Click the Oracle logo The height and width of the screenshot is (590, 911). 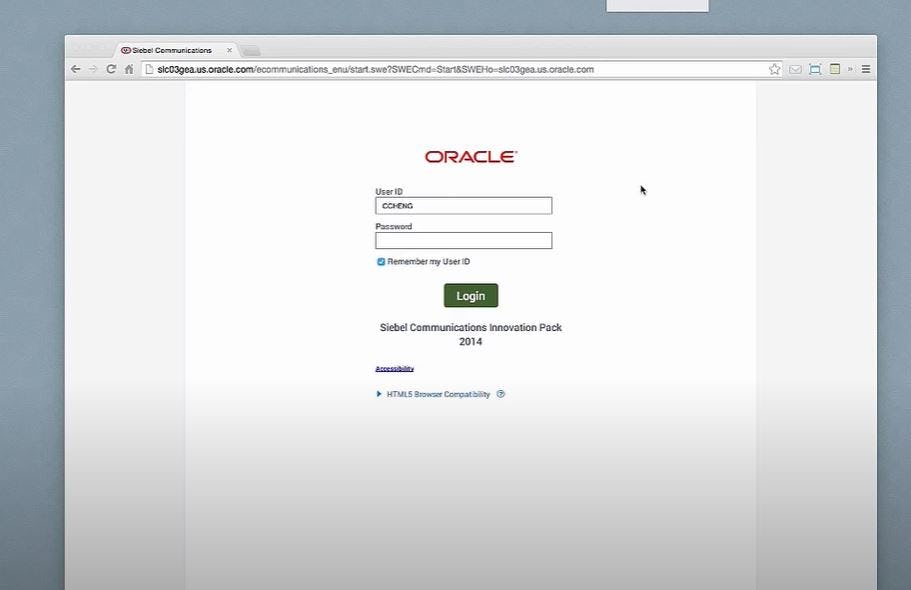[471, 157]
